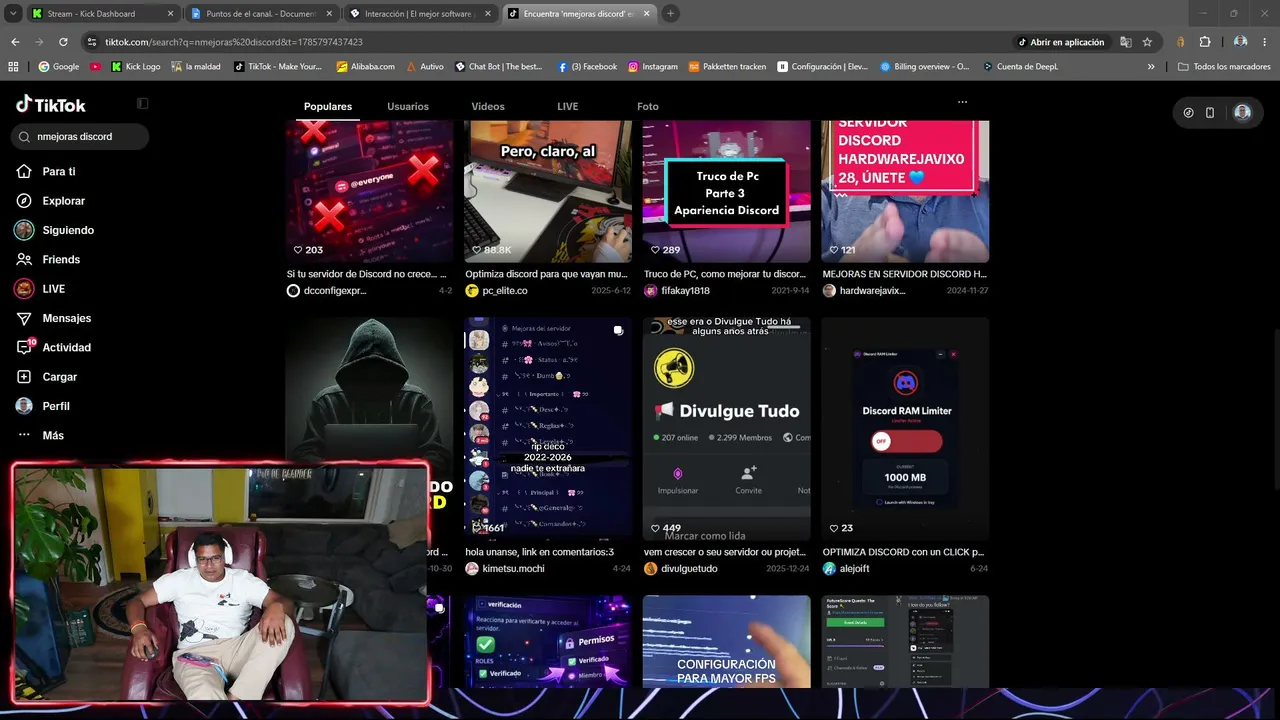This screenshot has width=1280, height=720.
Task: Open the TikTok home logo
Action: click(x=51, y=105)
